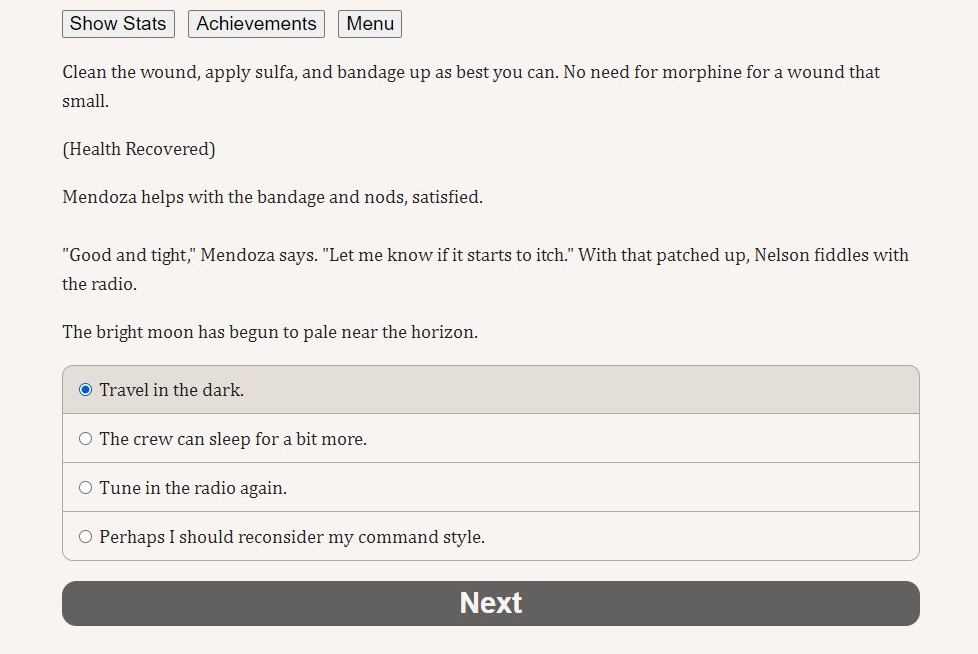The height and width of the screenshot is (654, 978).
Task: Select the 'Travel in the dark' radio button
Action: [85, 390]
